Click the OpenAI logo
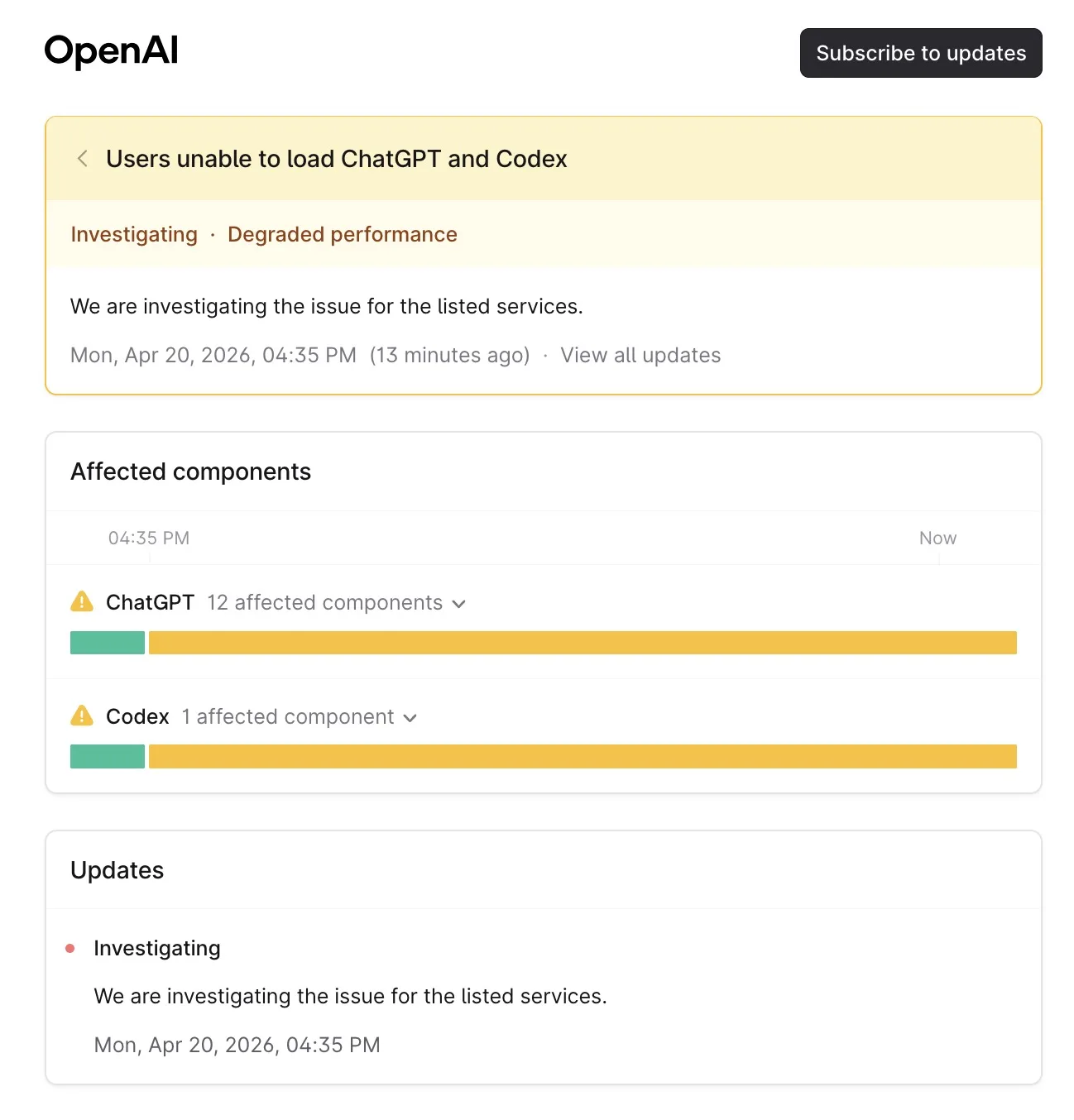 pyautogui.click(x=111, y=51)
